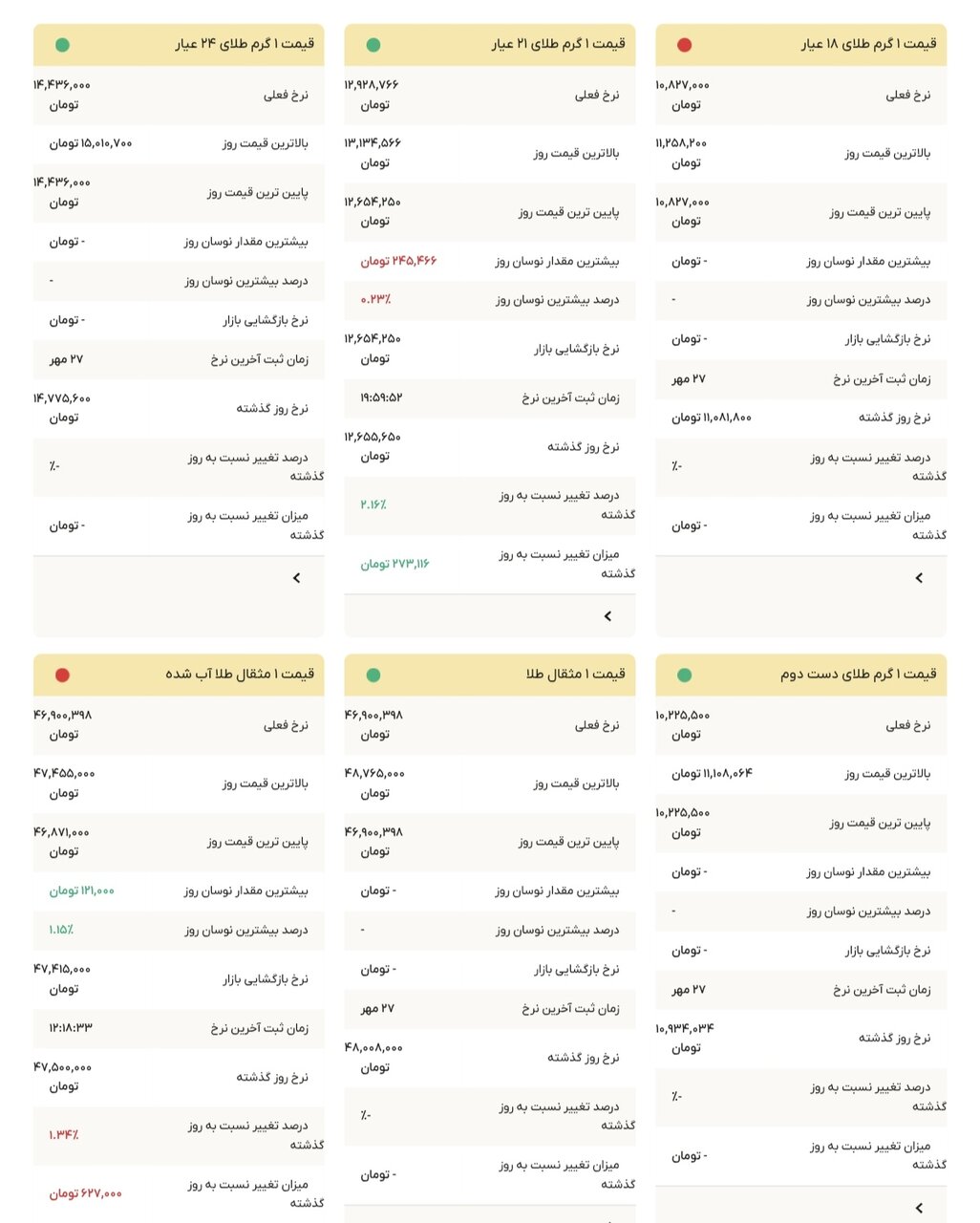
Task: Click the green status dot on the 21-karat gold card
Action: pyautogui.click(x=373, y=43)
